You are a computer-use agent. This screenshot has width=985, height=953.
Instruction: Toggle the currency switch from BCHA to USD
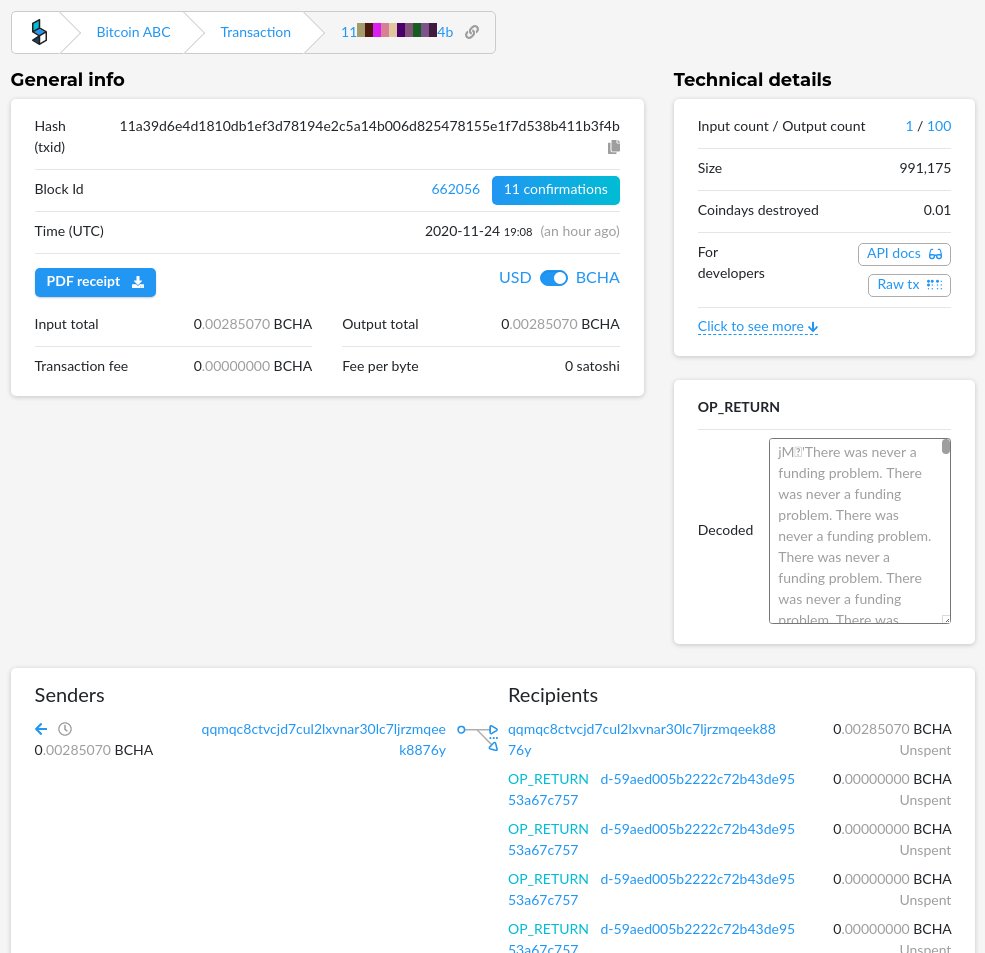(x=554, y=279)
